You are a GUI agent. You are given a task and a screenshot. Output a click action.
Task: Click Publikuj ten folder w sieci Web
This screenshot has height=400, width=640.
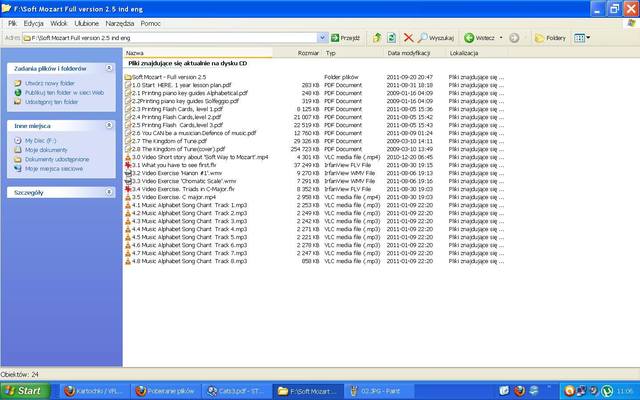coord(64,93)
